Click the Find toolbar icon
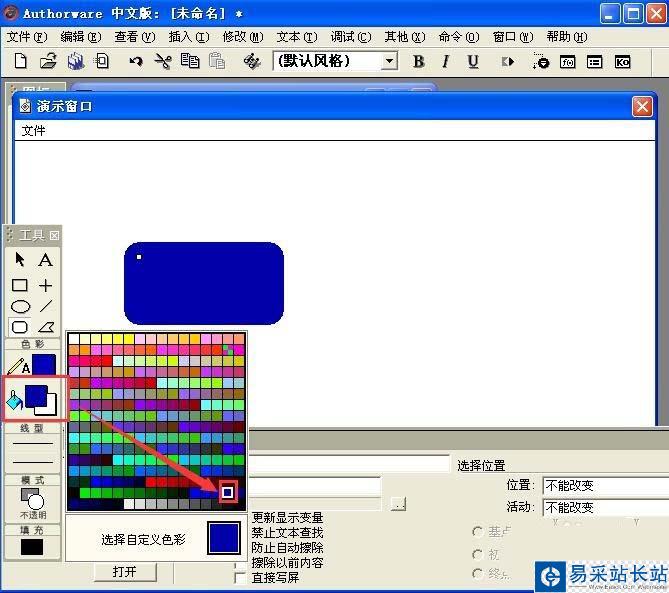This screenshot has height=593, width=669. (252, 61)
